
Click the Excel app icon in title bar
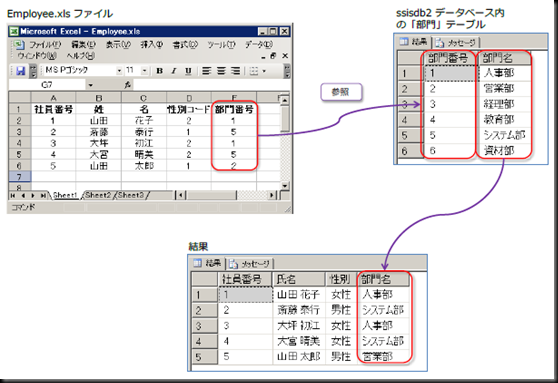pyautogui.click(x=14, y=31)
